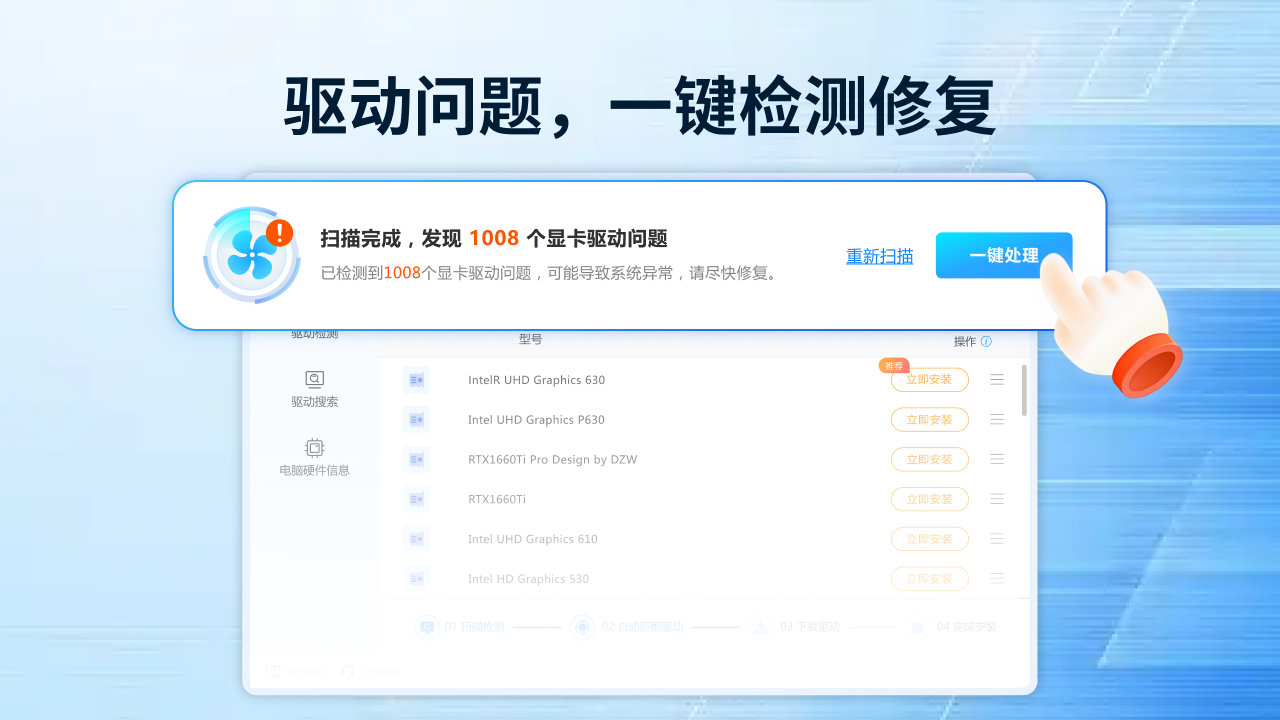Click the 04 完成安装 step label
The width and height of the screenshot is (1280, 720).
967,627
